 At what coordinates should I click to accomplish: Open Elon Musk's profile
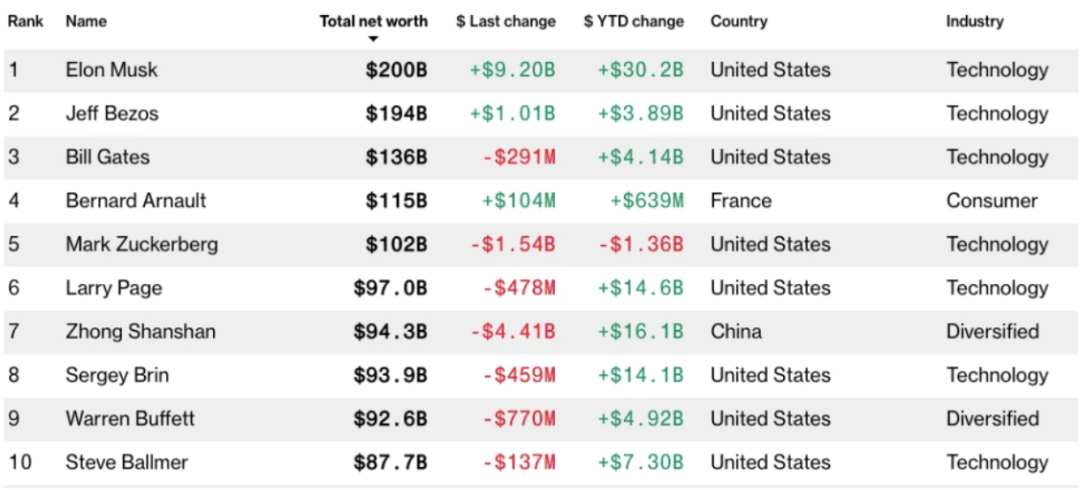112,70
